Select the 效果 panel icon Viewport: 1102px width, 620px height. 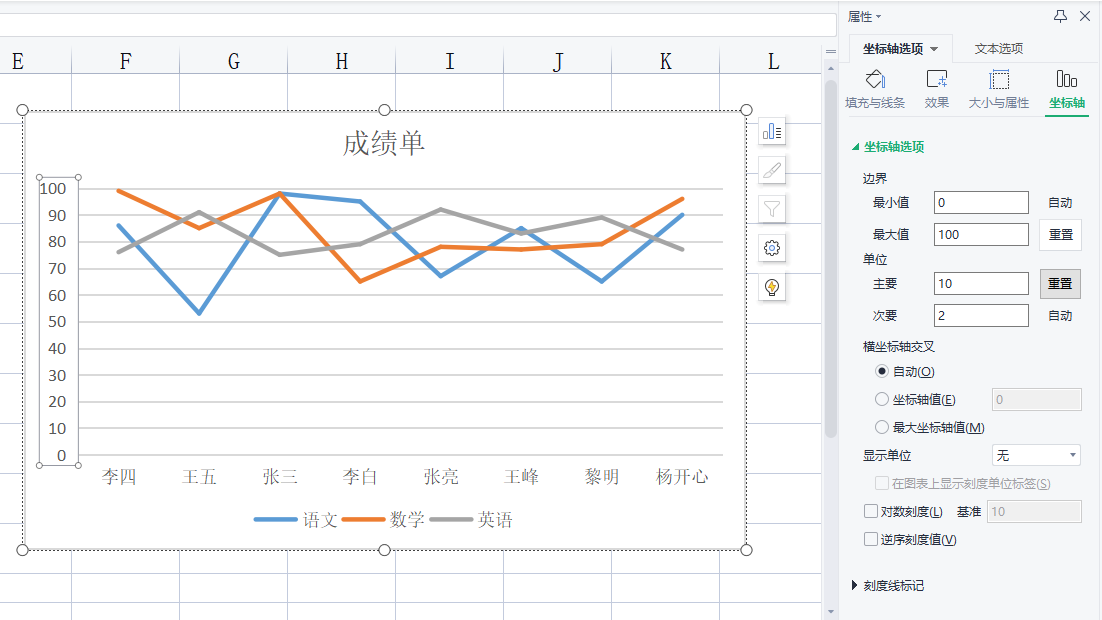click(937, 88)
